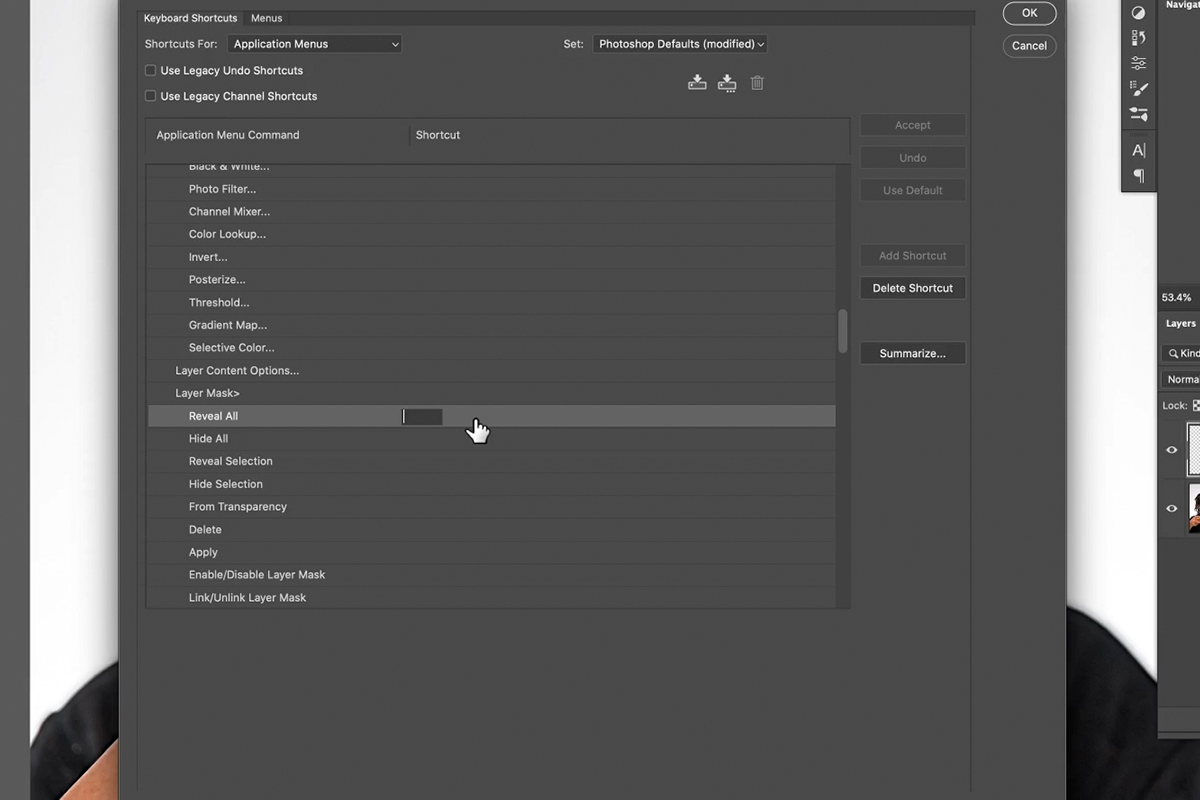Hide the top layer in the Layers panel
The height and width of the screenshot is (800, 1200).
[x=1172, y=449]
